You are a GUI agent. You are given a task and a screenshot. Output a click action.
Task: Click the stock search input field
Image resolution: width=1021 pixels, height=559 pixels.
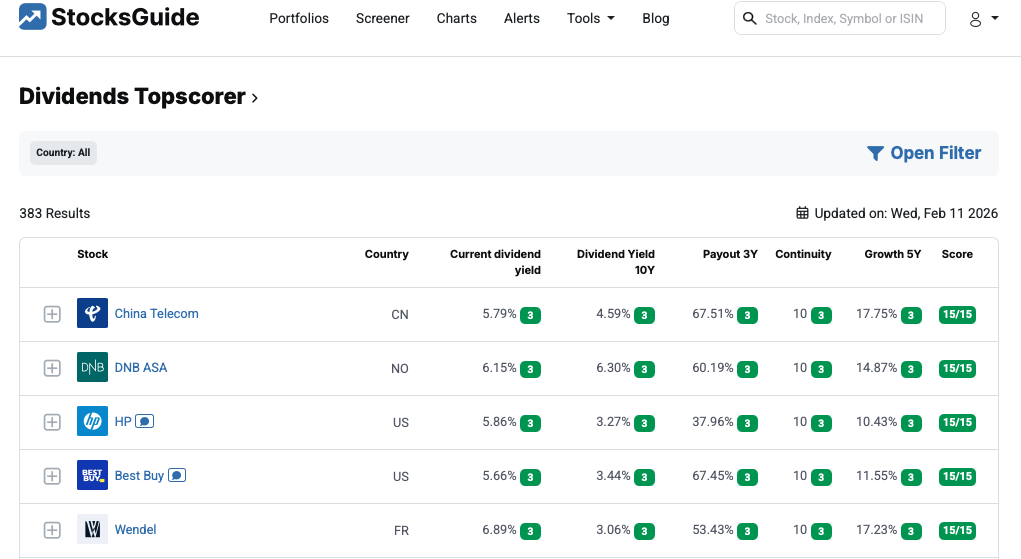(x=850, y=18)
